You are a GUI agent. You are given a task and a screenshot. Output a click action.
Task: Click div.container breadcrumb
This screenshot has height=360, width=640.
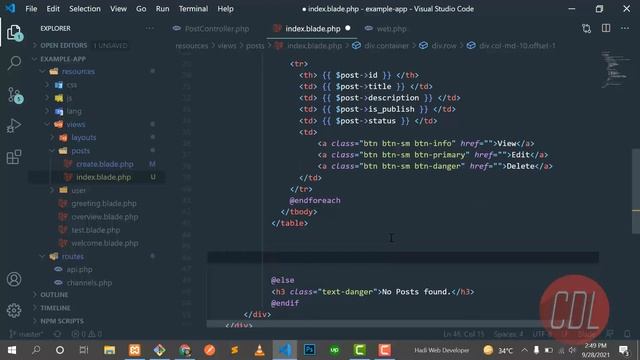386,45
